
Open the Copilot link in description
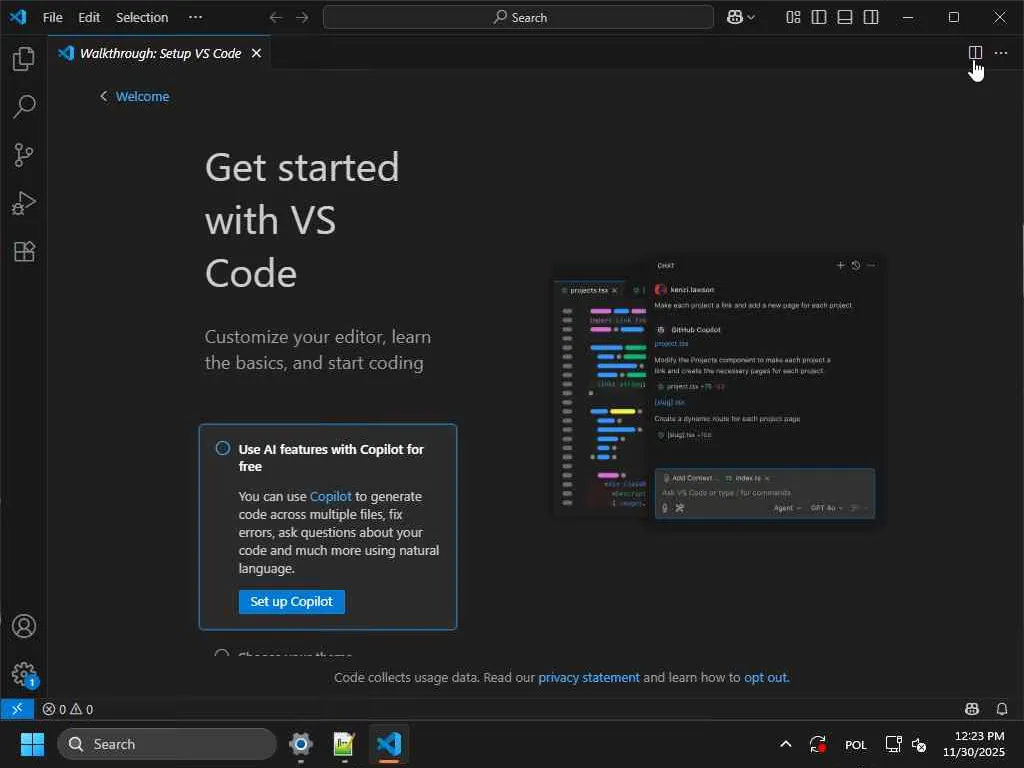(330, 496)
